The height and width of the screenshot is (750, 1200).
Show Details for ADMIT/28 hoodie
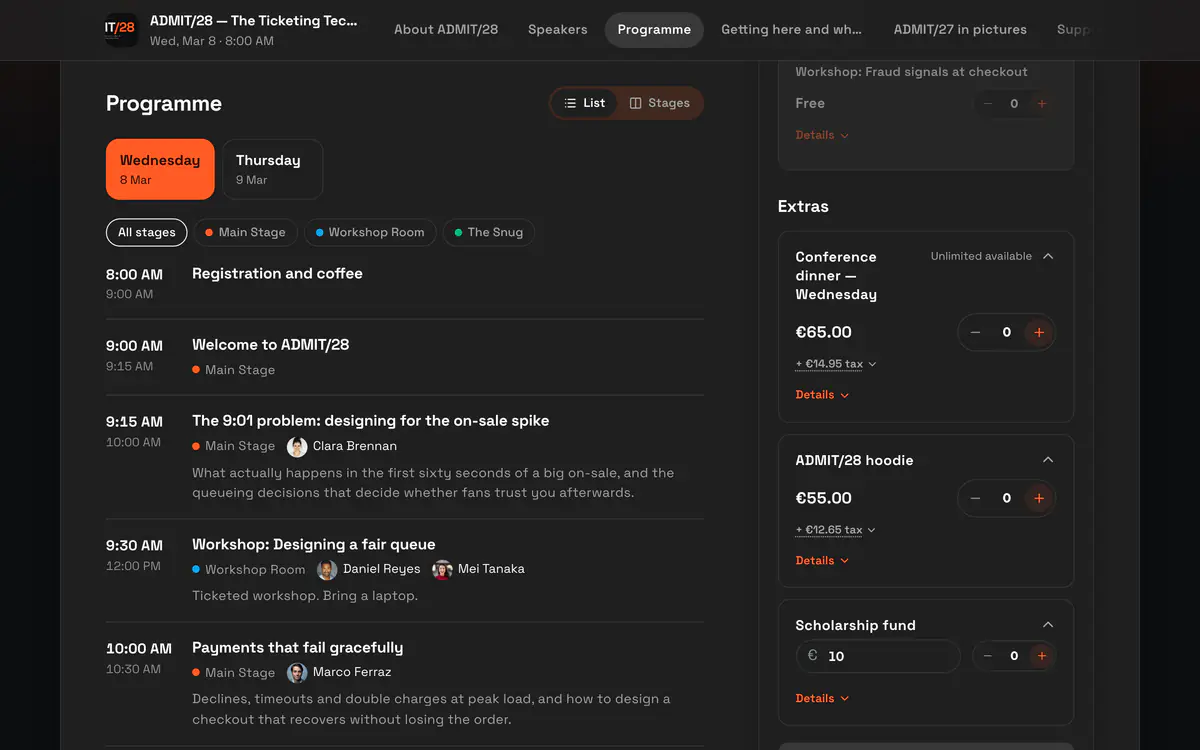pos(822,561)
